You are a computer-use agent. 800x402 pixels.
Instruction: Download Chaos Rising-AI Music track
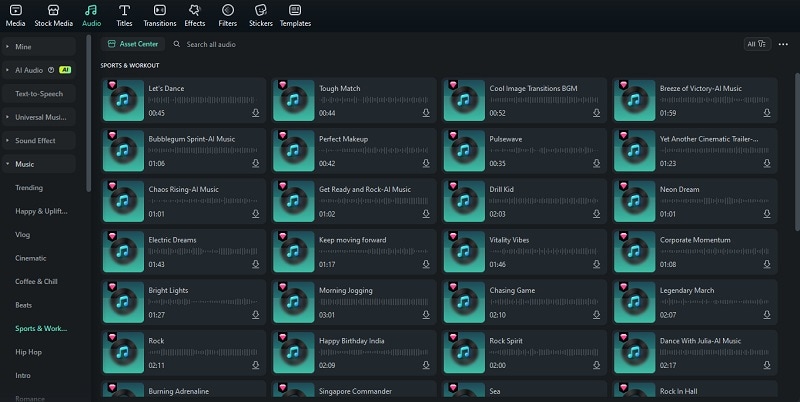[256, 214]
